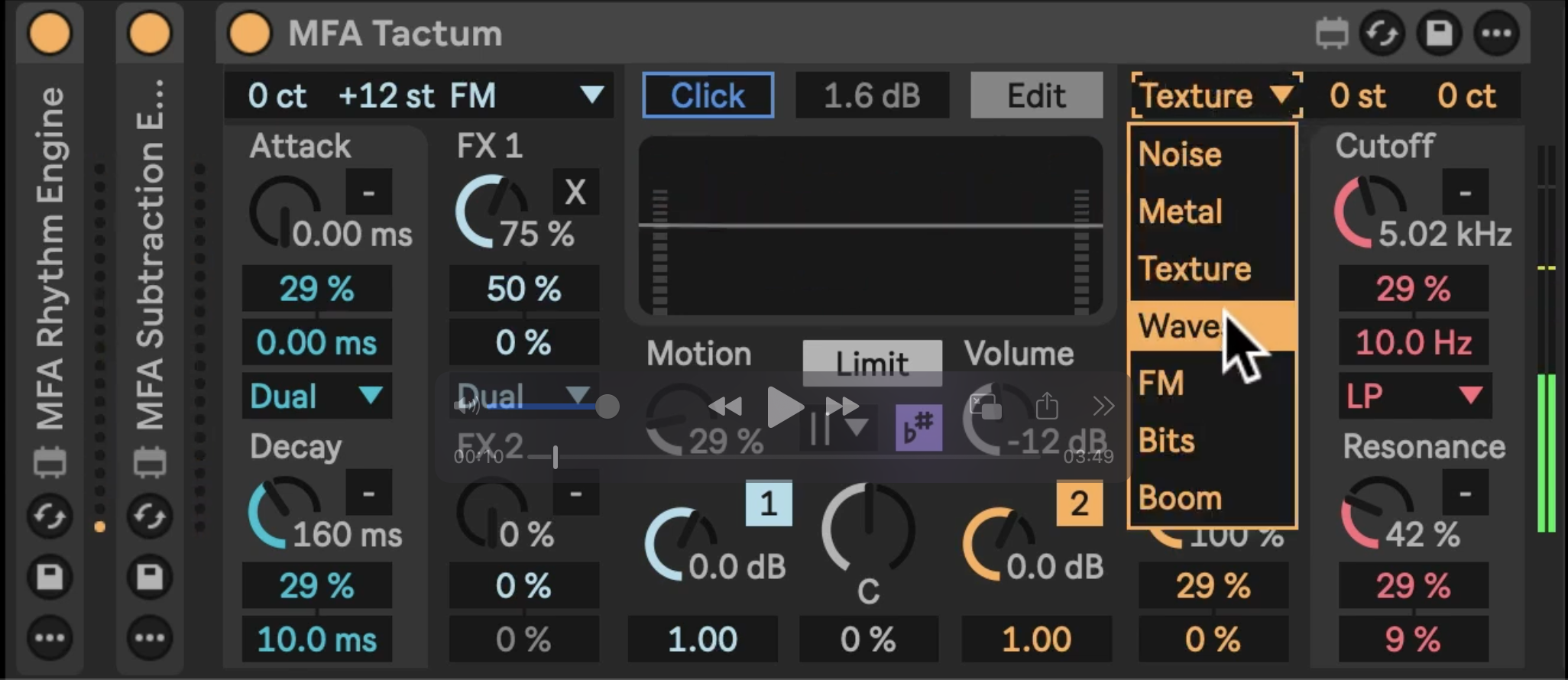Open the LP filter type dropdown
The image size is (1568, 680).
[x=1414, y=396]
